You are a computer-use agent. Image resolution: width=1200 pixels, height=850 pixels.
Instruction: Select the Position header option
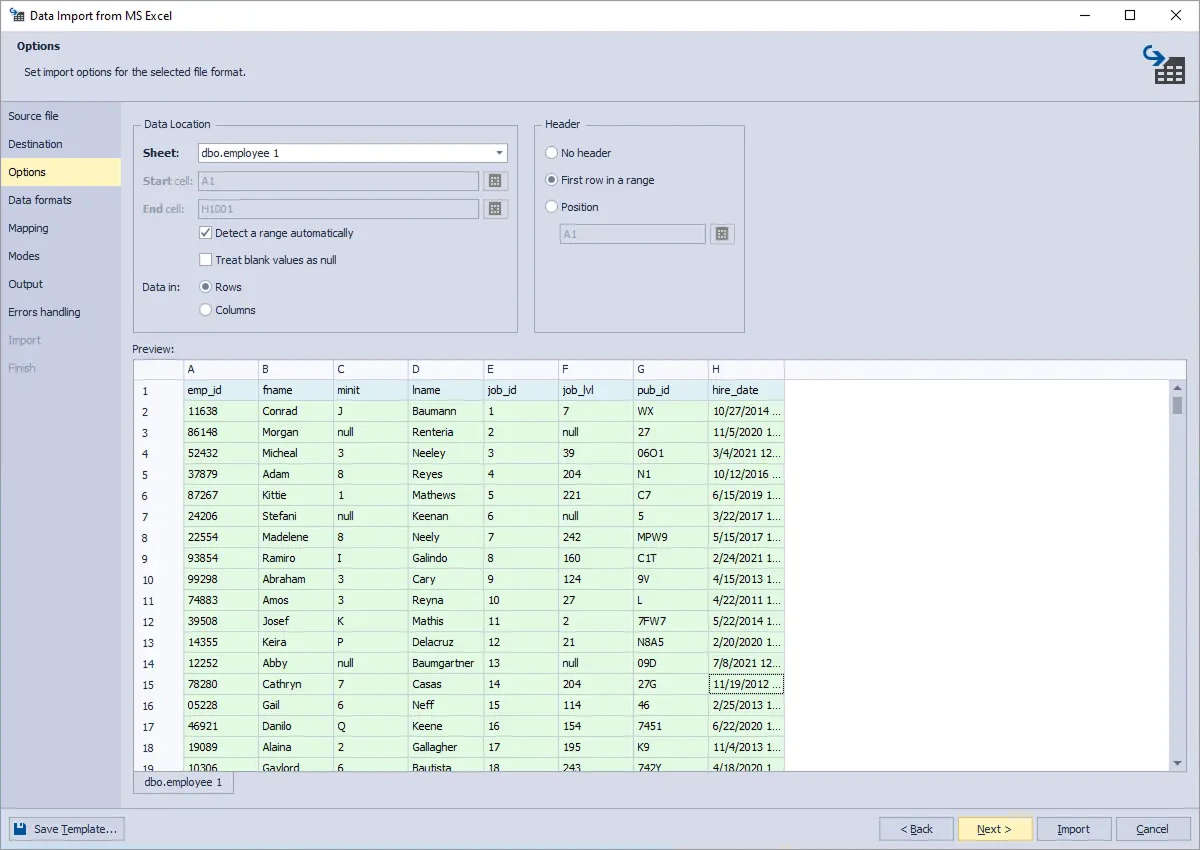pyautogui.click(x=551, y=207)
